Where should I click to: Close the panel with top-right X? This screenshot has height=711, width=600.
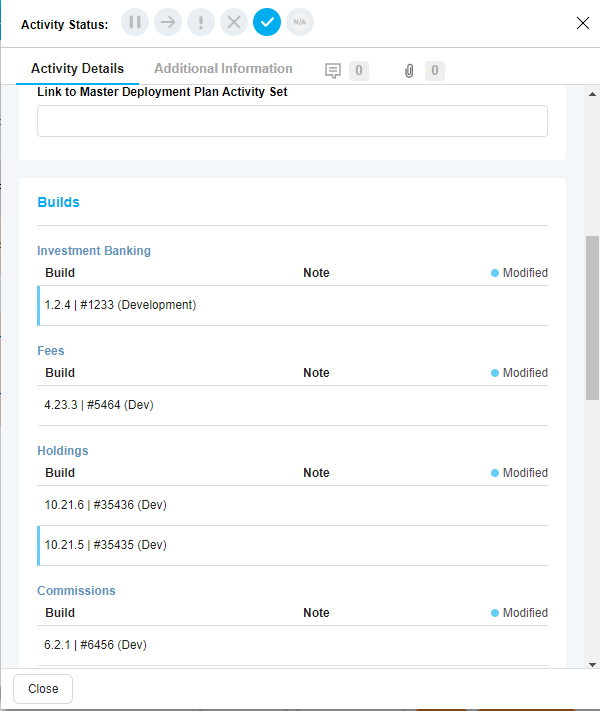tap(583, 22)
